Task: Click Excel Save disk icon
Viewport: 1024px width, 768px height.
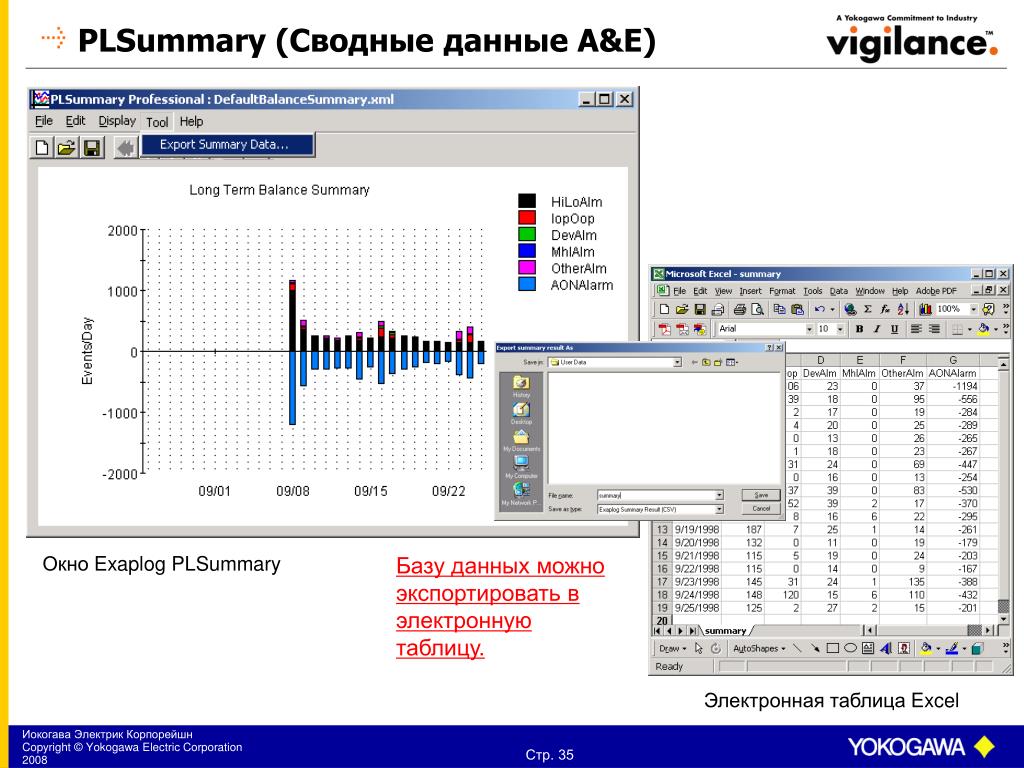Action: (x=700, y=309)
